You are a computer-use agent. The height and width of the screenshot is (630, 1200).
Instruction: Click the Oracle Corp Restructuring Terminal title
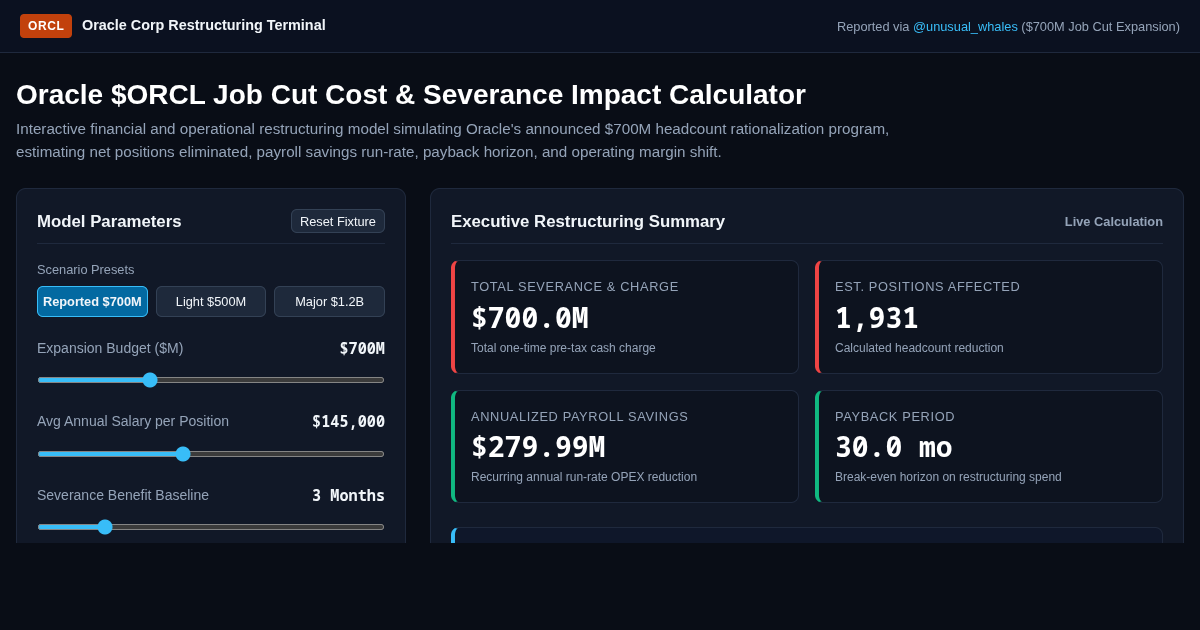(204, 25)
